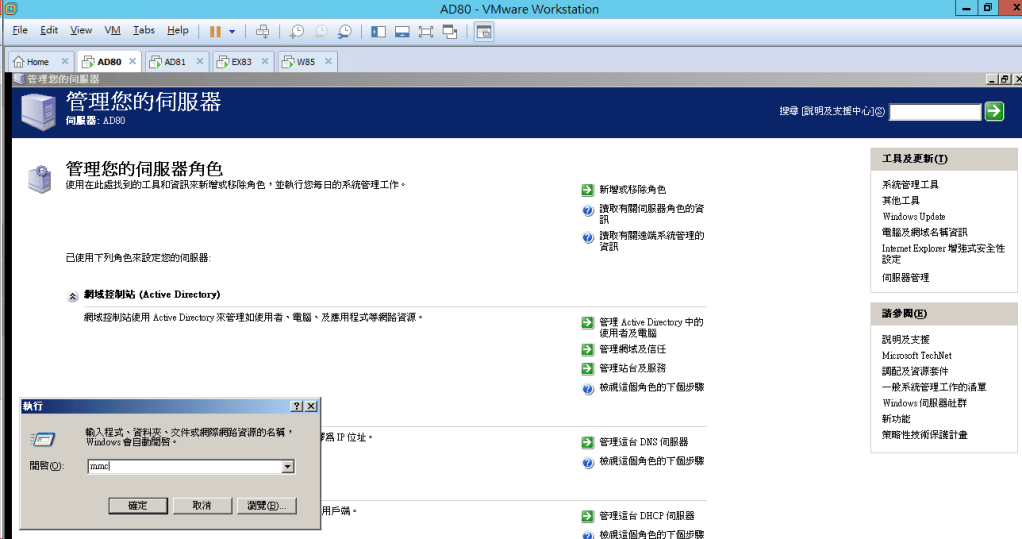Image resolution: width=1022 pixels, height=539 pixels.
Task: Close the W85 tab
Action: click(x=326, y=61)
